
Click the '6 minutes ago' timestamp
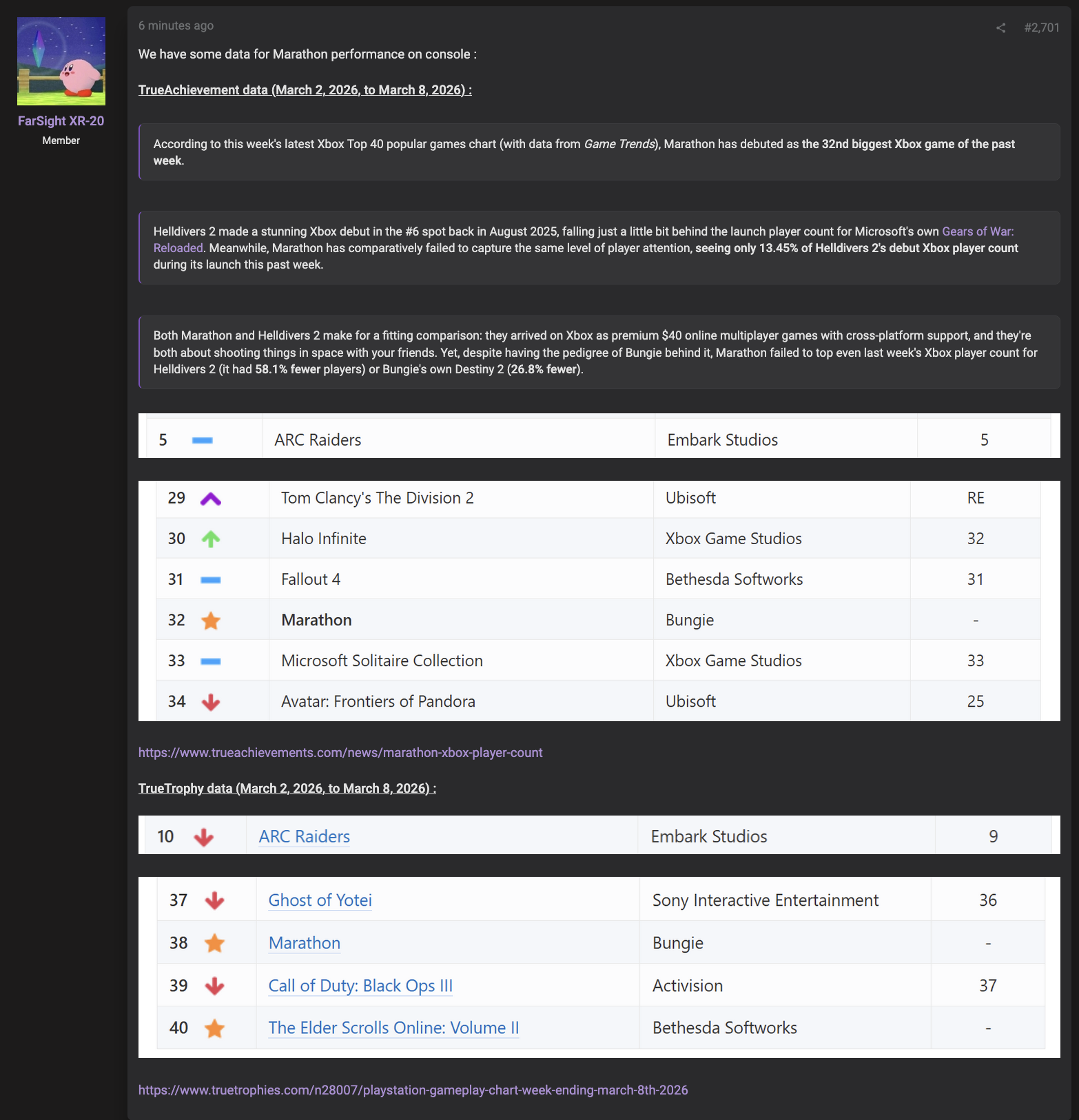coord(176,25)
